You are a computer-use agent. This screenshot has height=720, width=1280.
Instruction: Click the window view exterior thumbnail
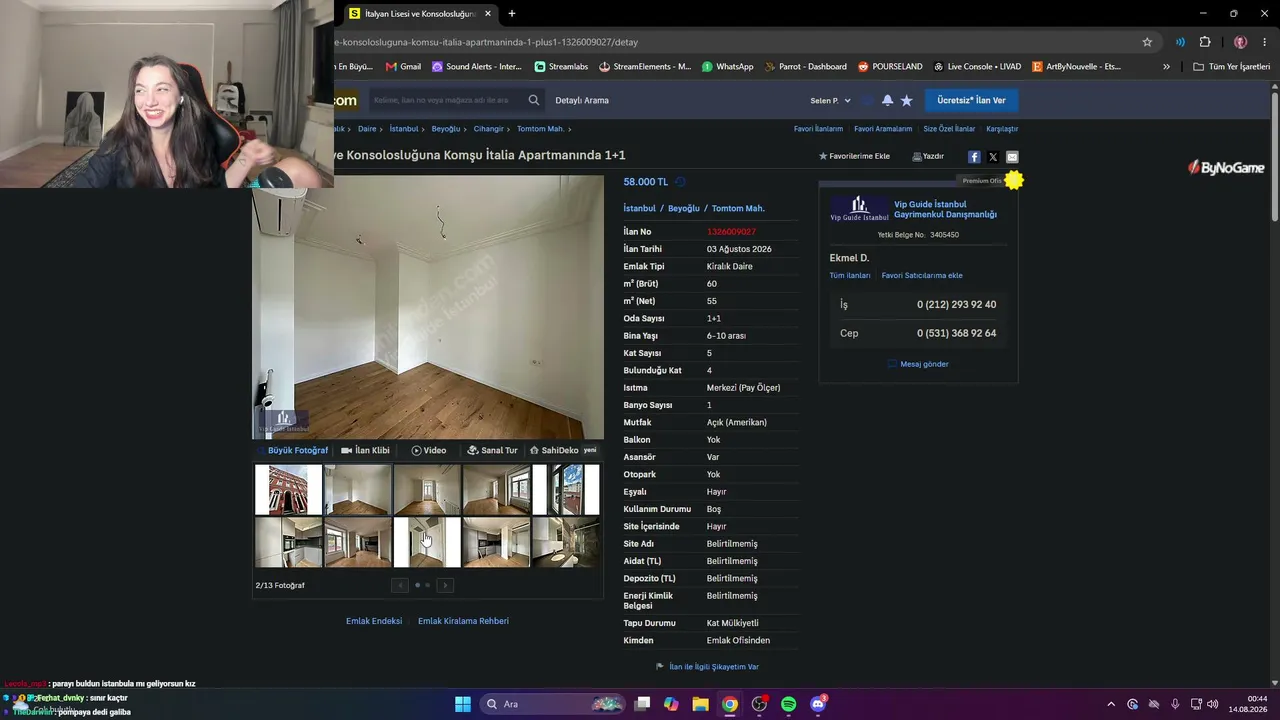coord(566,489)
